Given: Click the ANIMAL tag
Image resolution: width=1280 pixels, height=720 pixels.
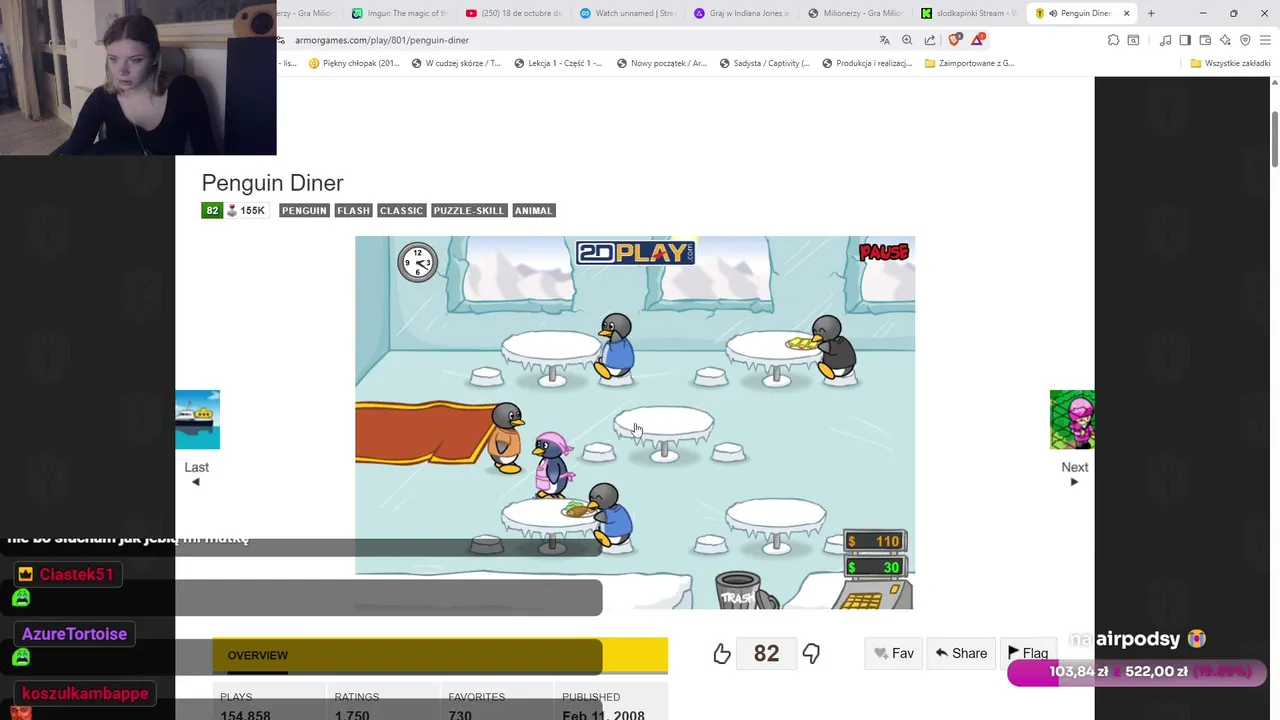Looking at the screenshot, I should click(x=533, y=210).
